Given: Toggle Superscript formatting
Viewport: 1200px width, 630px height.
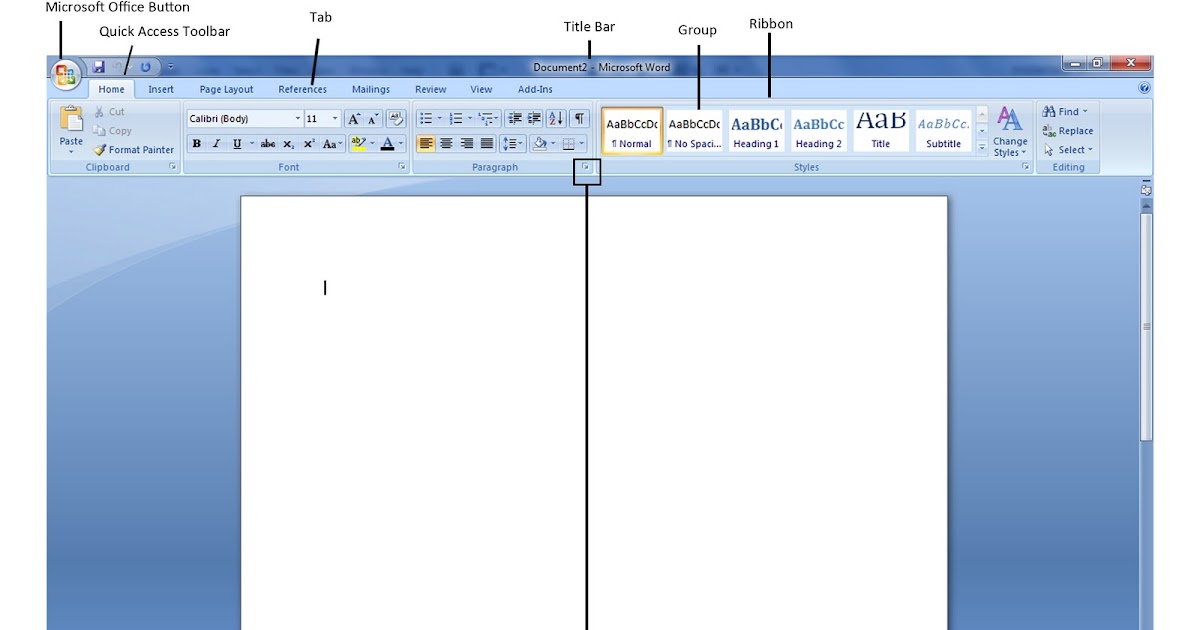Looking at the screenshot, I should tap(309, 144).
